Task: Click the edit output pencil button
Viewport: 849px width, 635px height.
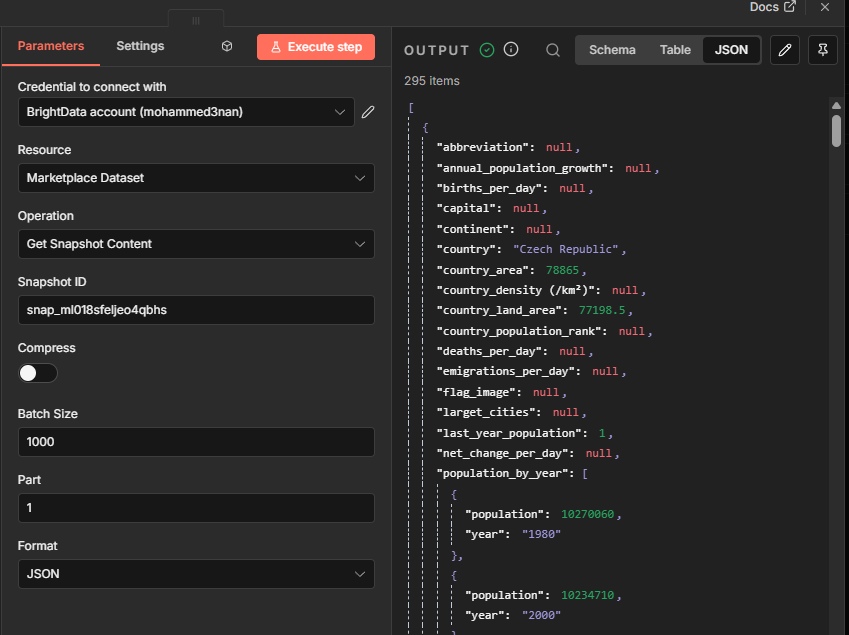Action: [x=785, y=50]
